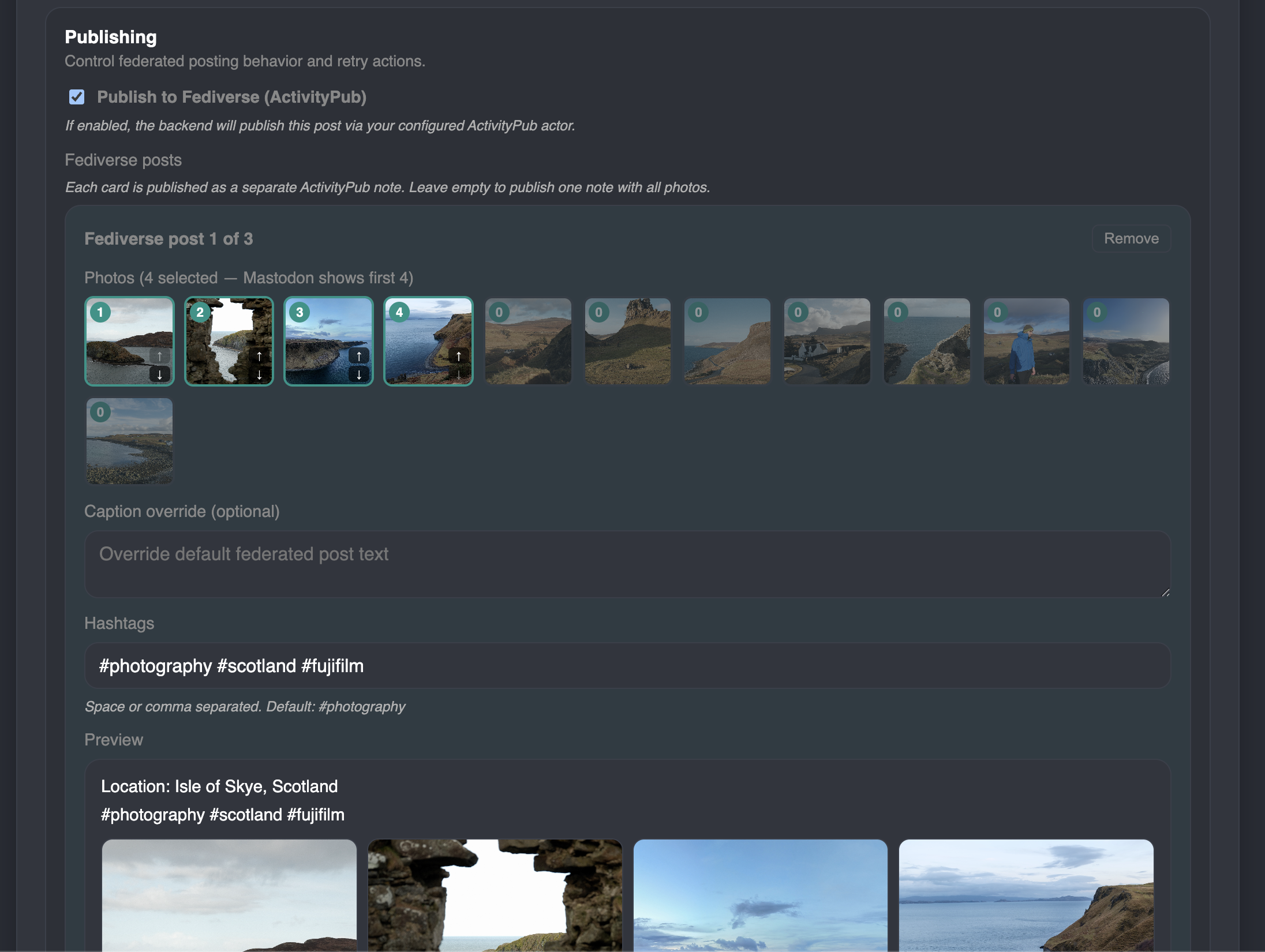Move photo 4 up in order

click(x=459, y=356)
